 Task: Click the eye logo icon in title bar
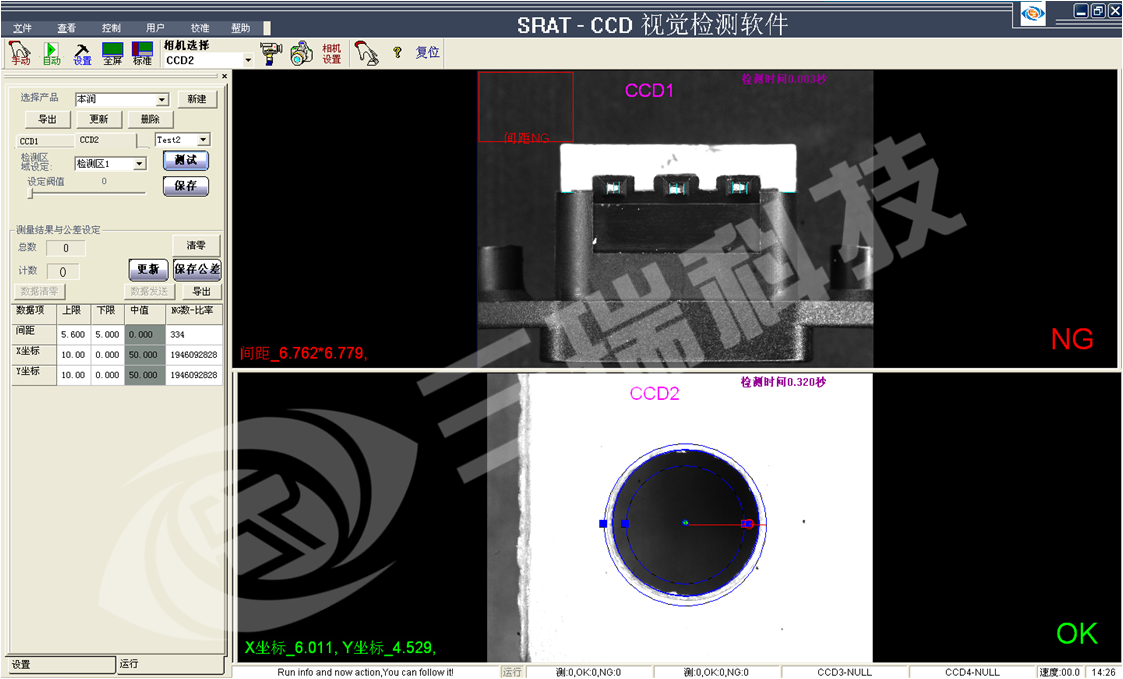coord(1032,14)
